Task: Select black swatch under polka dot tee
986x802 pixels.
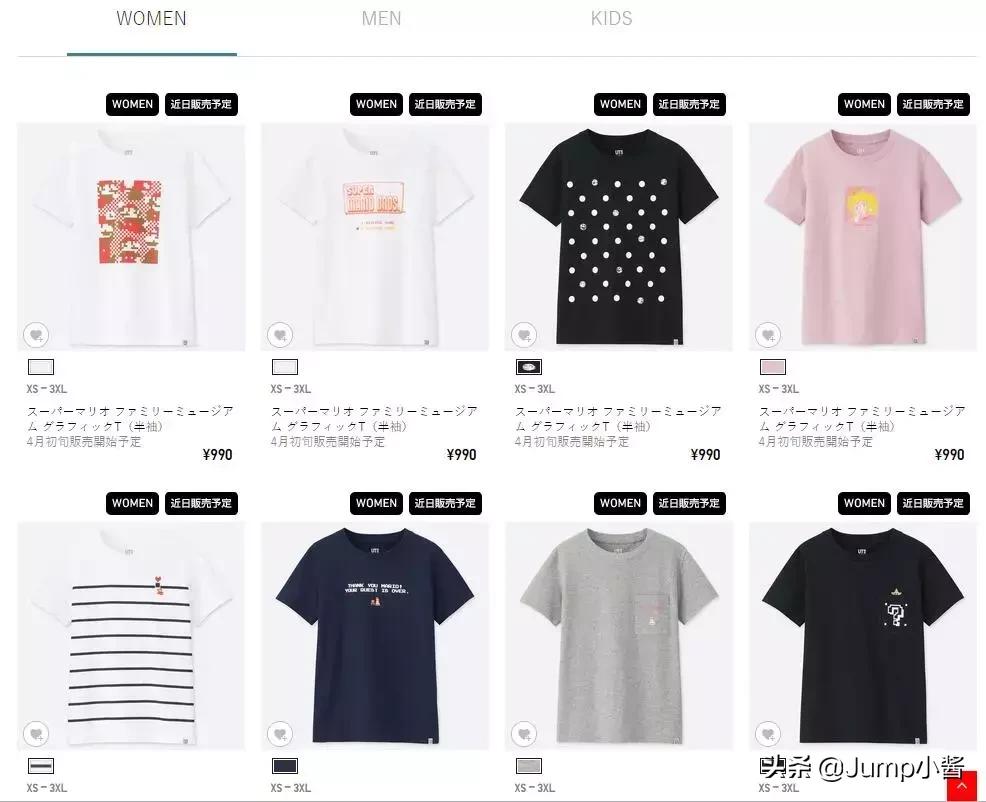Action: coord(529,367)
